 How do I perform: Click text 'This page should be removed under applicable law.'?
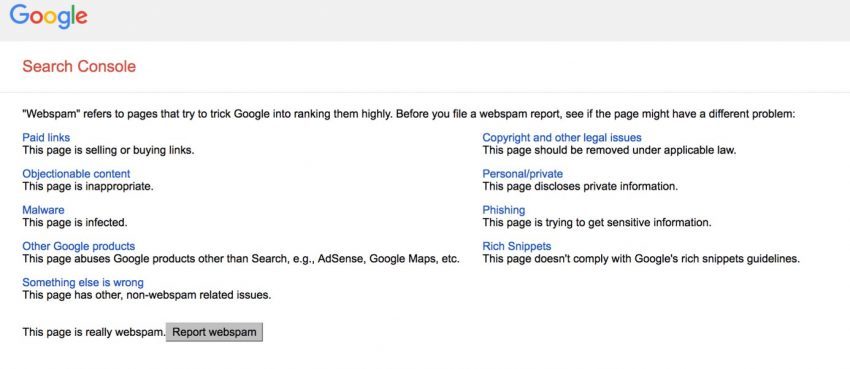(x=609, y=151)
